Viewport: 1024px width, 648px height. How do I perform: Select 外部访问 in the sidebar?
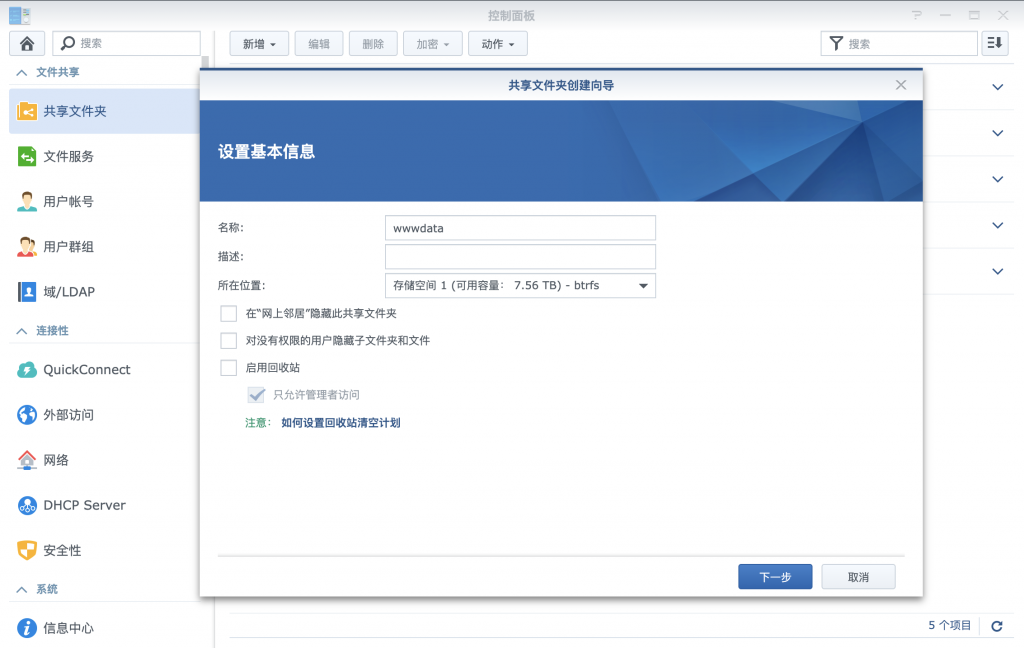point(68,415)
